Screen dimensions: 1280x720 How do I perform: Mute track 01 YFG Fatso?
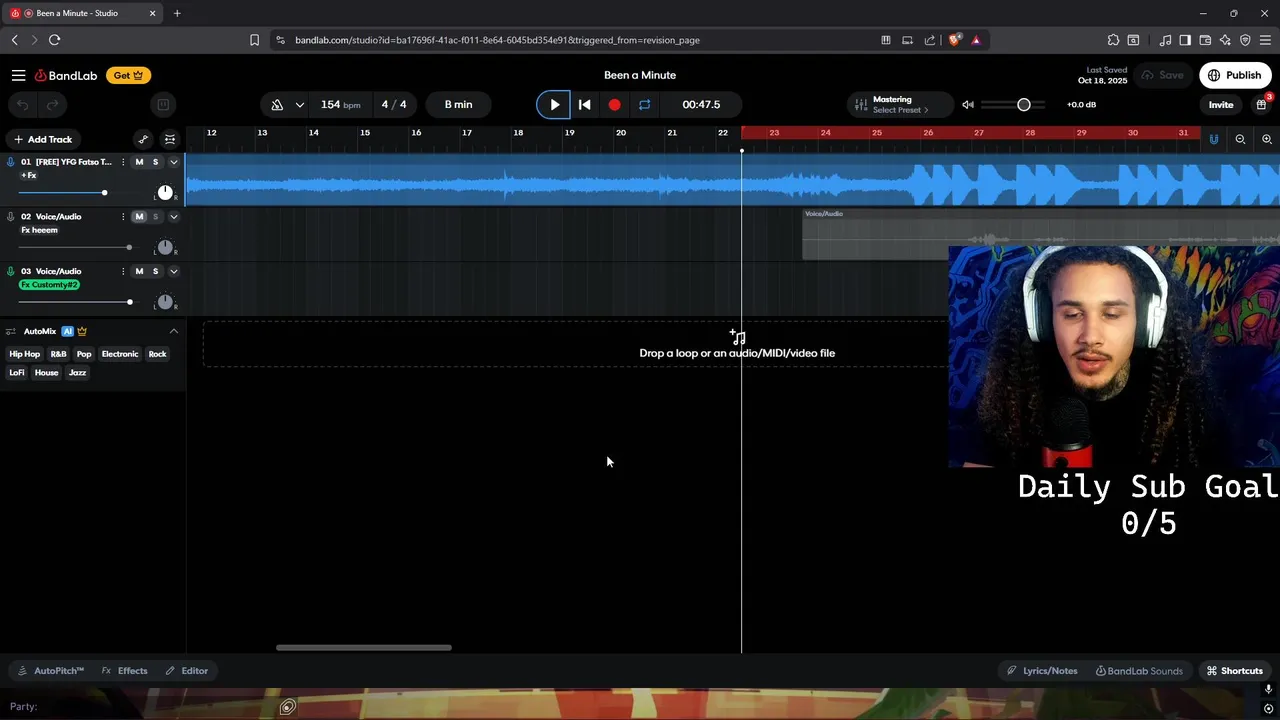point(139,162)
